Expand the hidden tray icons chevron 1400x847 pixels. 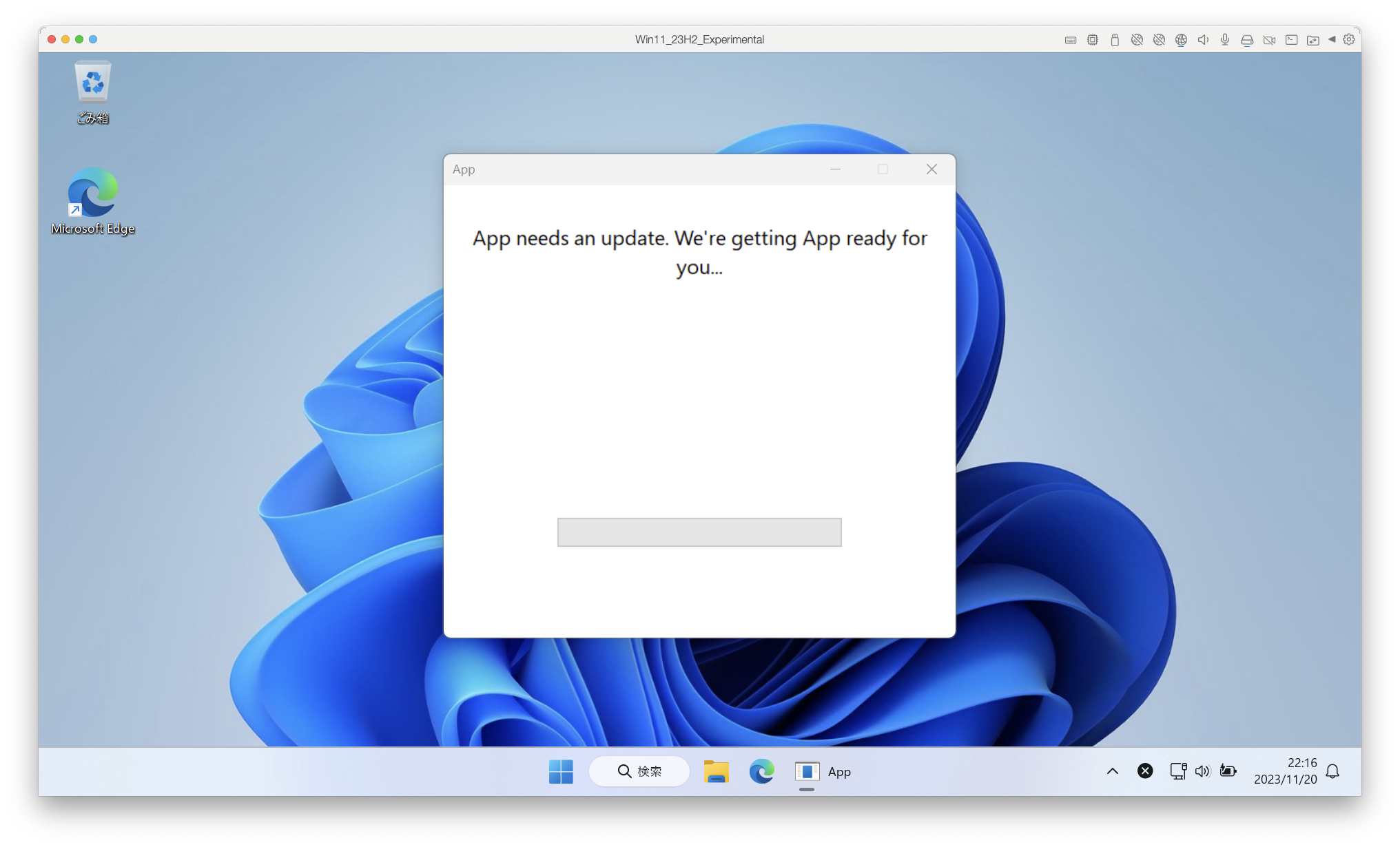pyautogui.click(x=1113, y=771)
